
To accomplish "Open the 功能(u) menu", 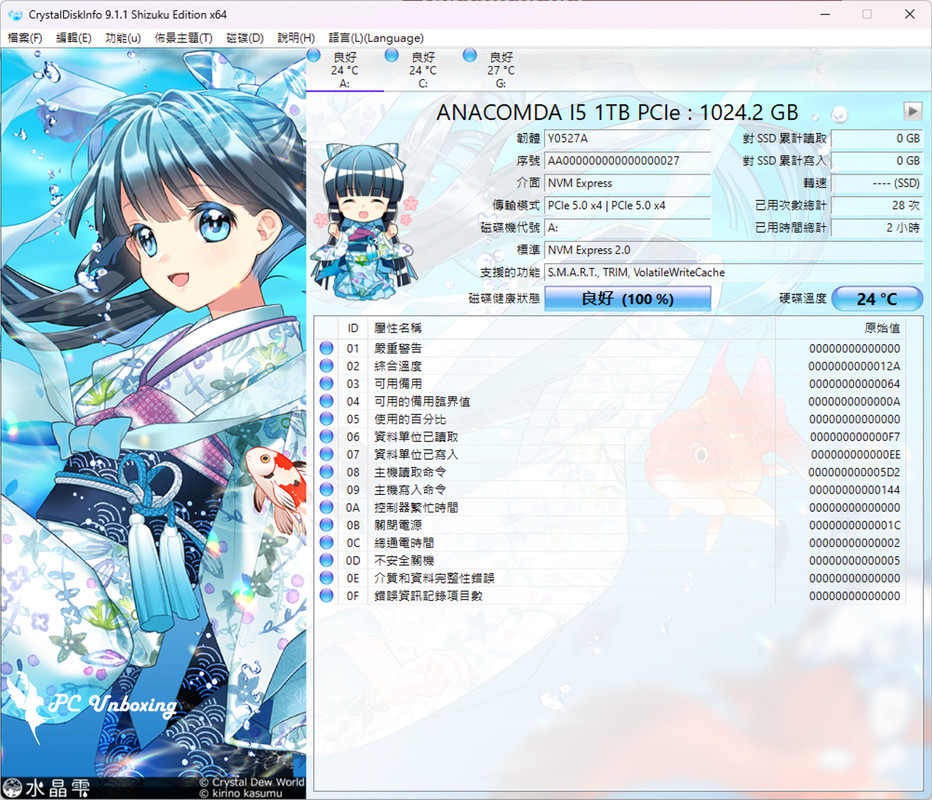I will point(123,38).
